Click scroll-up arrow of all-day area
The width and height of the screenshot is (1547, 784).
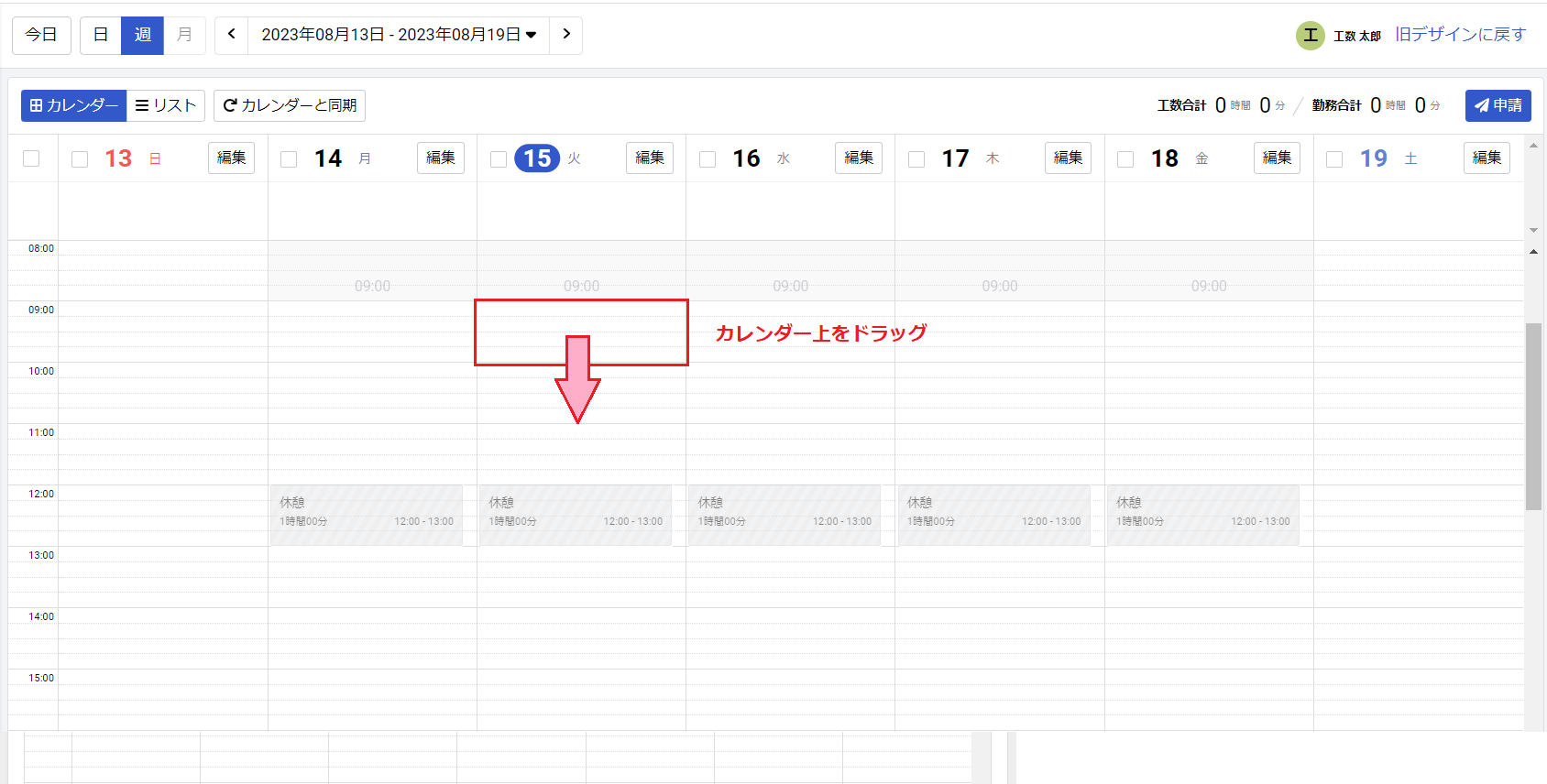[x=1533, y=145]
